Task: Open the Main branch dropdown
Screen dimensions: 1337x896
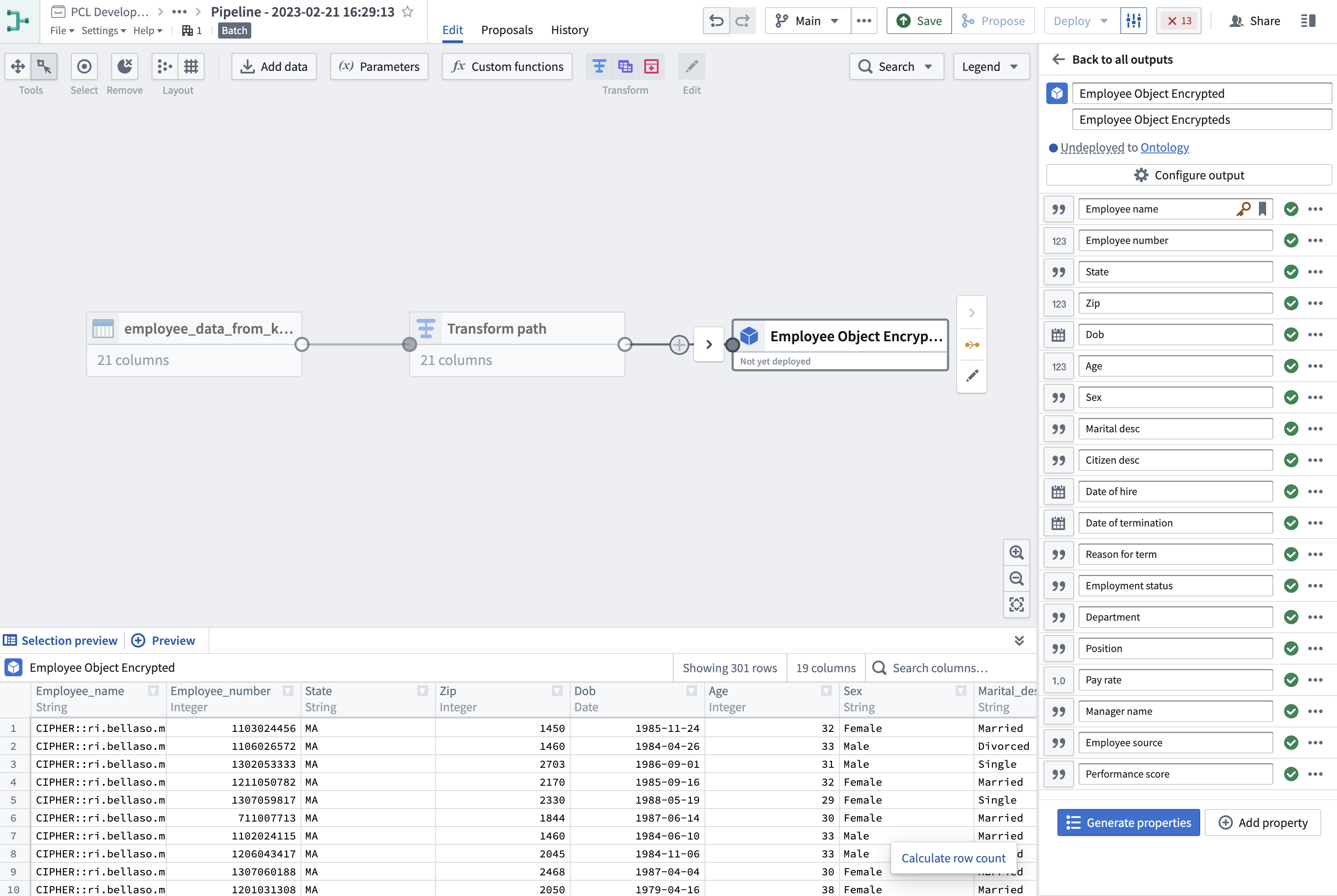Action: (807, 21)
